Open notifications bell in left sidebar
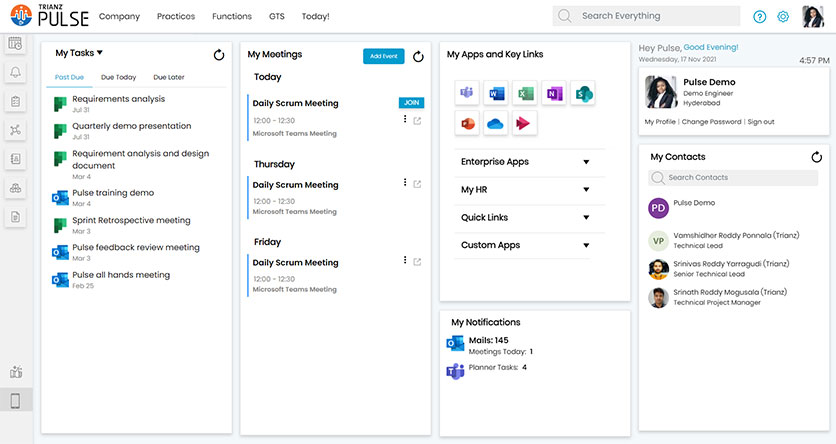The height and width of the screenshot is (444, 836). point(15,72)
